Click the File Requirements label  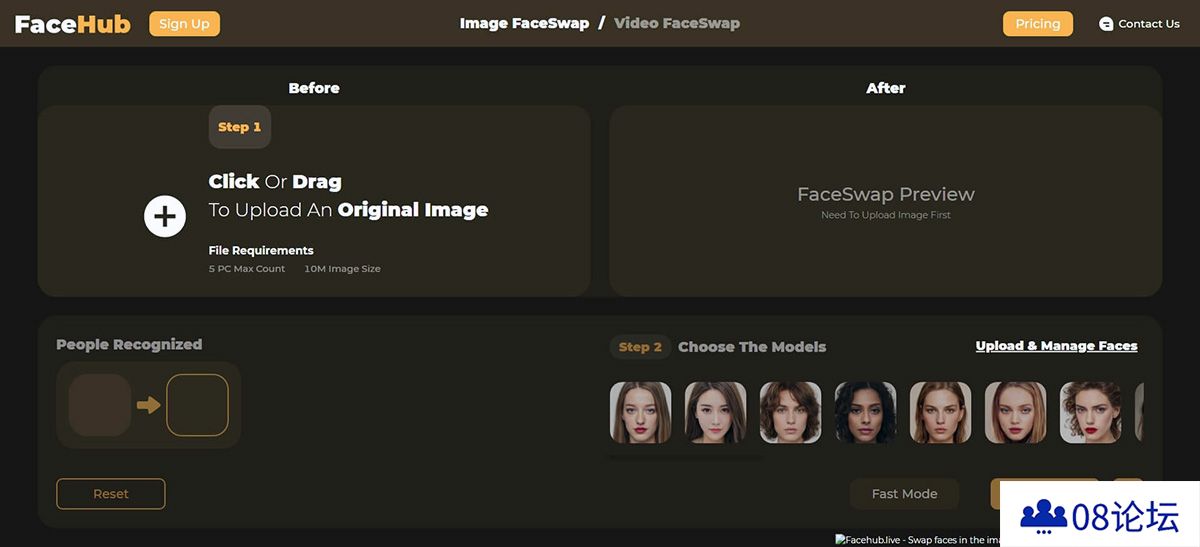click(x=261, y=251)
